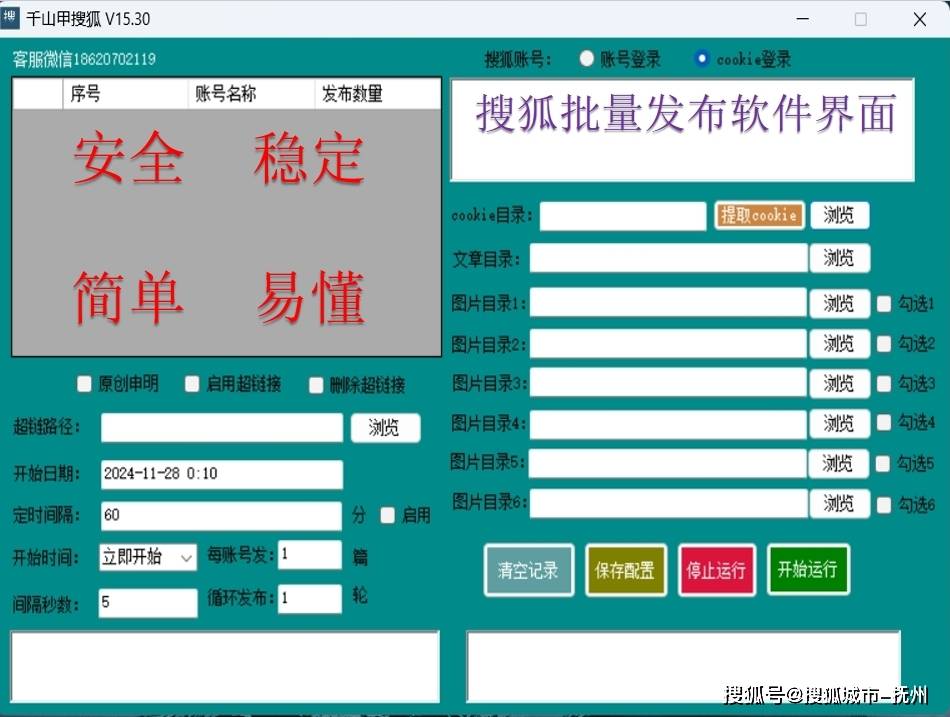Enable the 勾选2 checkbox
Image resolution: width=950 pixels, height=717 pixels.
point(884,344)
